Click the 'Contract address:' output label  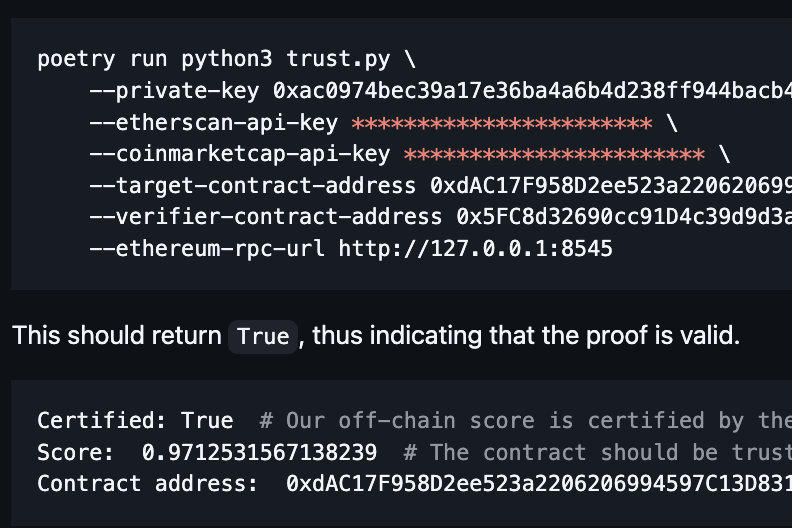[148, 484]
